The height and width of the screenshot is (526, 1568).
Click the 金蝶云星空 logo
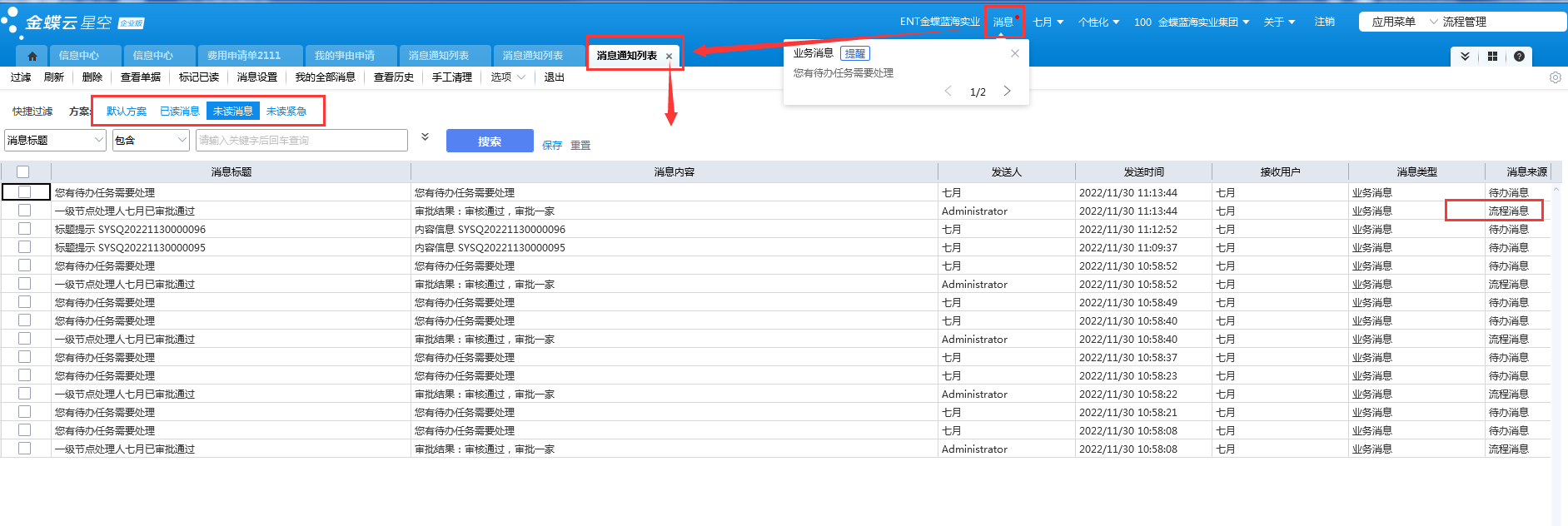point(73,22)
